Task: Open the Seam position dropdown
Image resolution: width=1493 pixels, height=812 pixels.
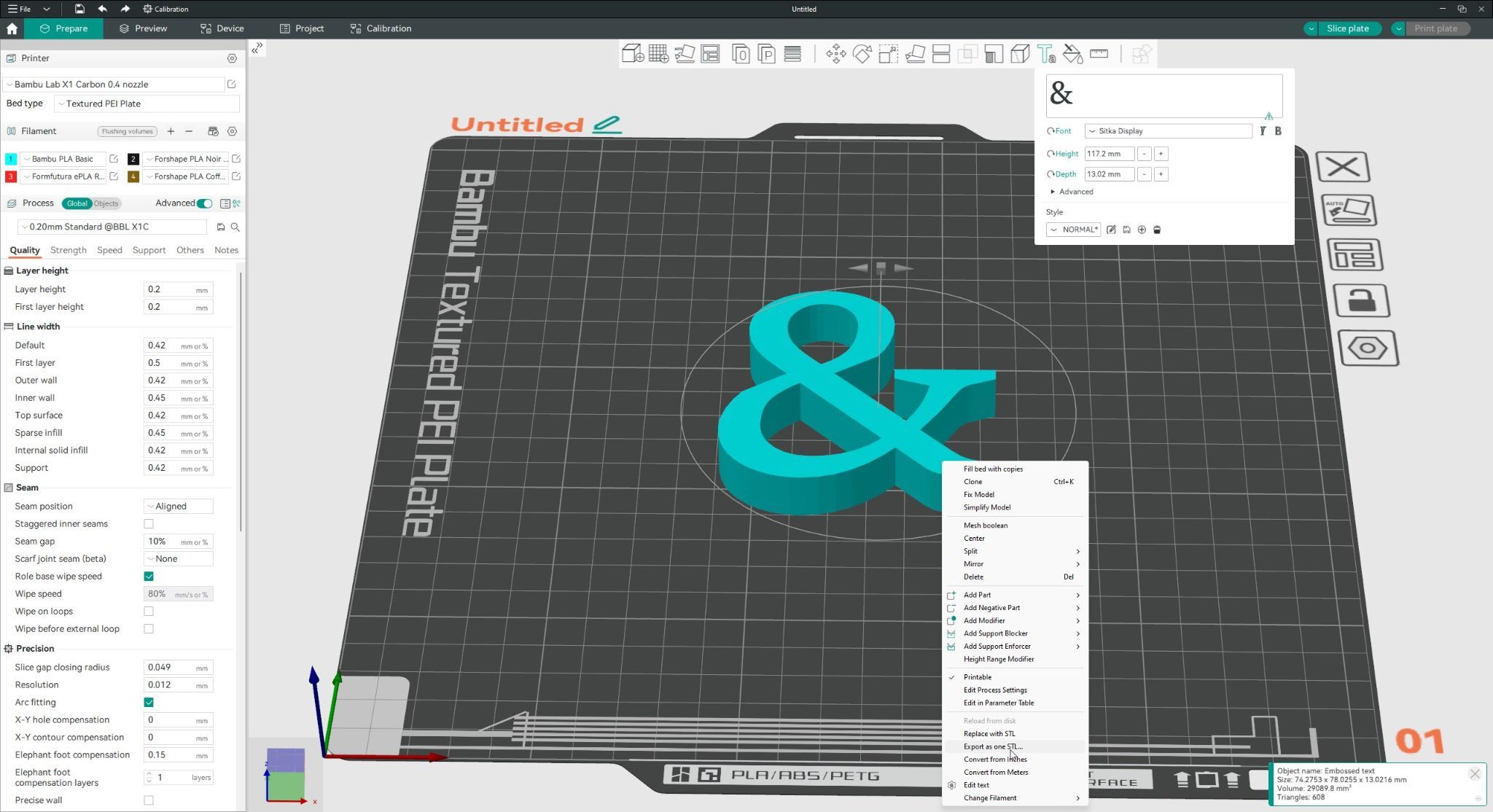Action: 179,507
